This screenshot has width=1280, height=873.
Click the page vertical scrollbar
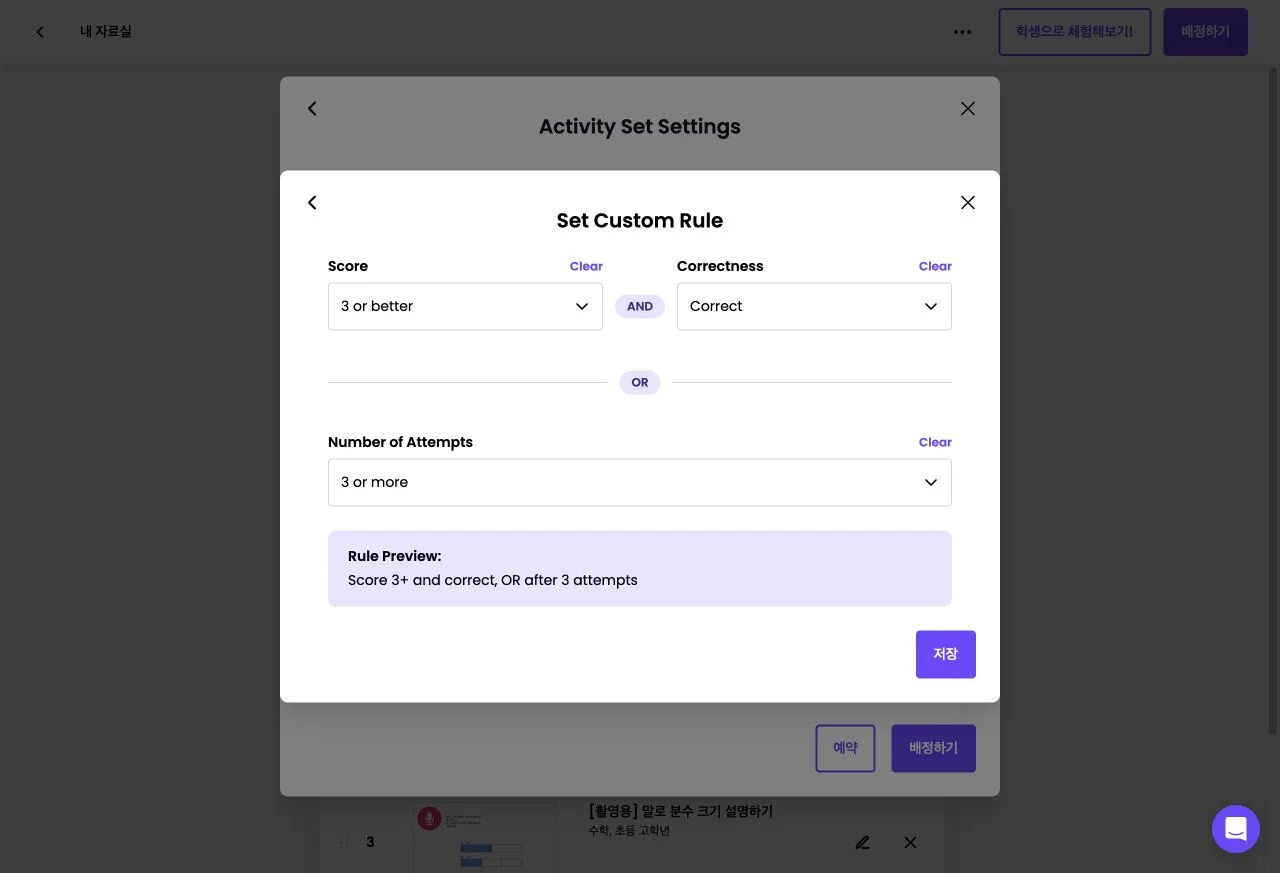[x=1273, y=400]
